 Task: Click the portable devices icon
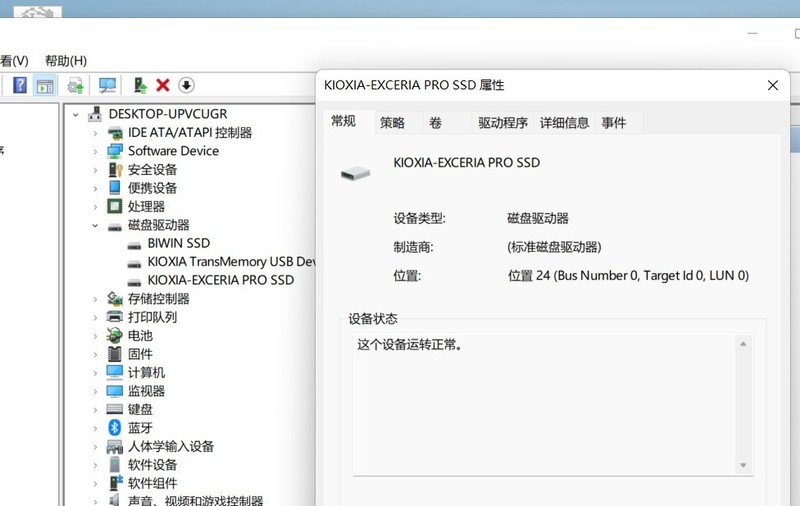(x=115, y=188)
